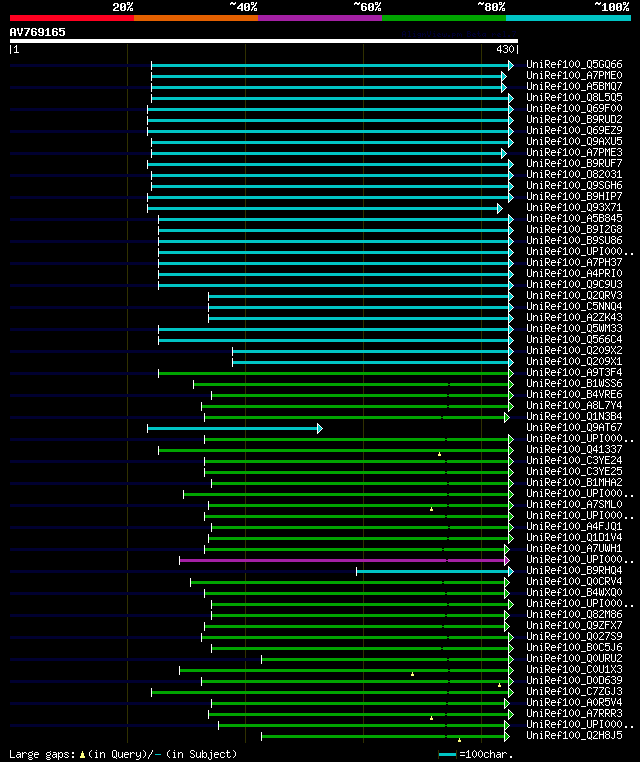Click the red 20% identity legend segment
The image size is (640, 762).
[x=72, y=18]
